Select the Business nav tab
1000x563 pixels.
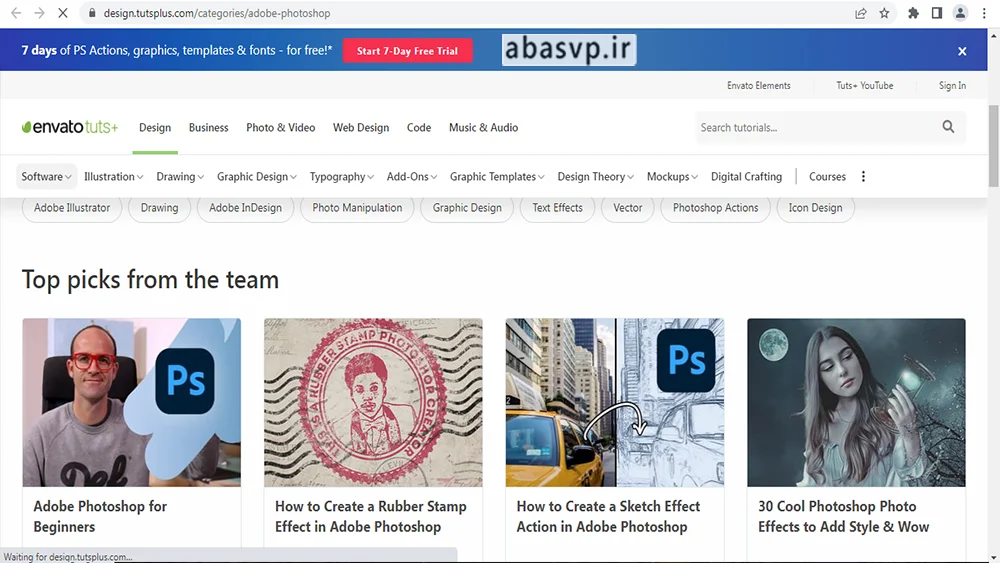[x=209, y=128]
